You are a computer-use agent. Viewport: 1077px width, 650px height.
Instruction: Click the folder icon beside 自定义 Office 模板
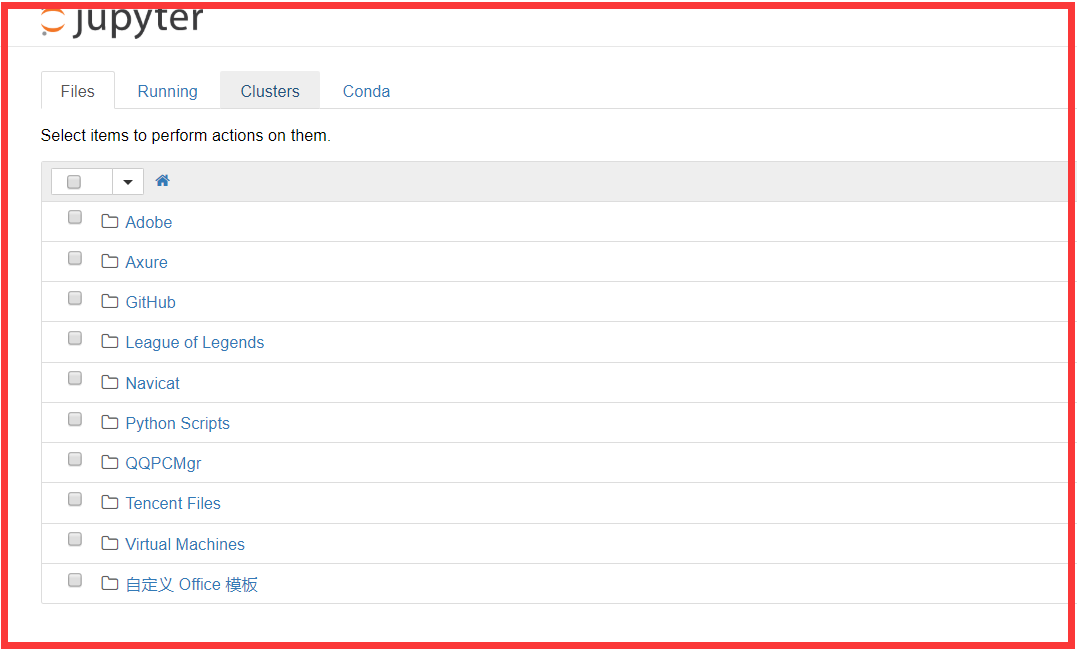coord(110,583)
